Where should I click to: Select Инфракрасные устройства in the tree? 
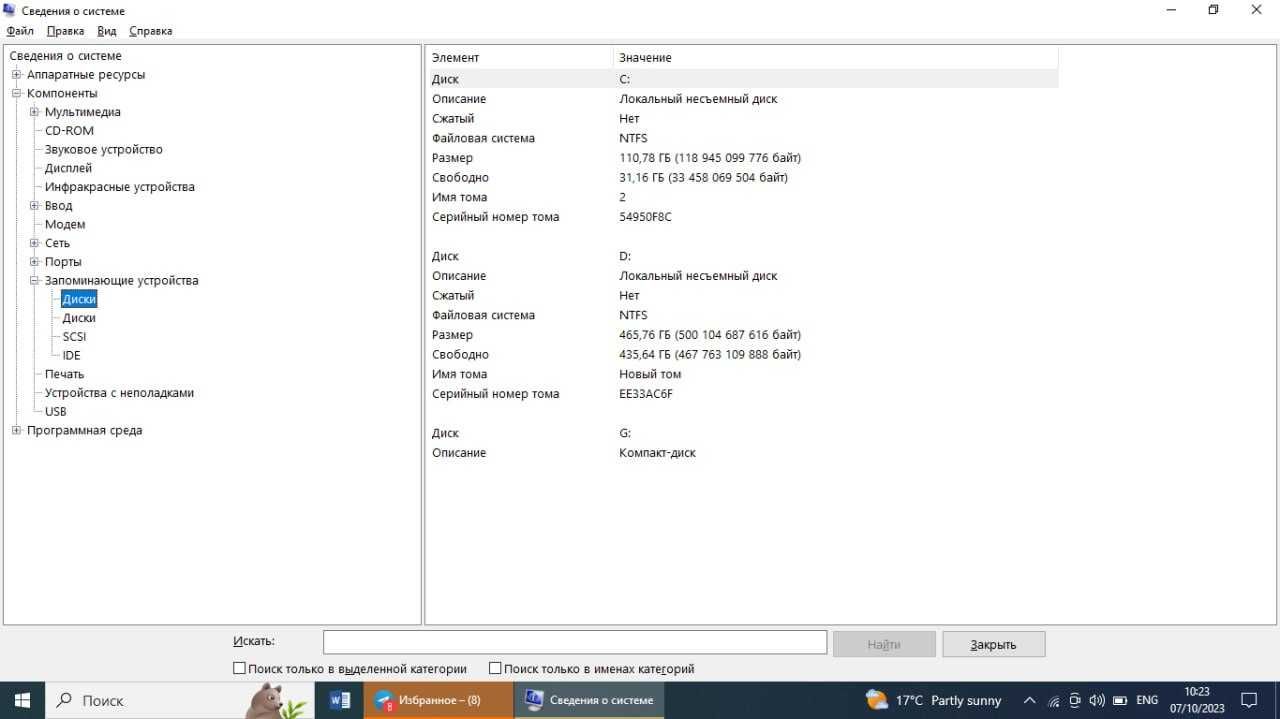coord(120,187)
